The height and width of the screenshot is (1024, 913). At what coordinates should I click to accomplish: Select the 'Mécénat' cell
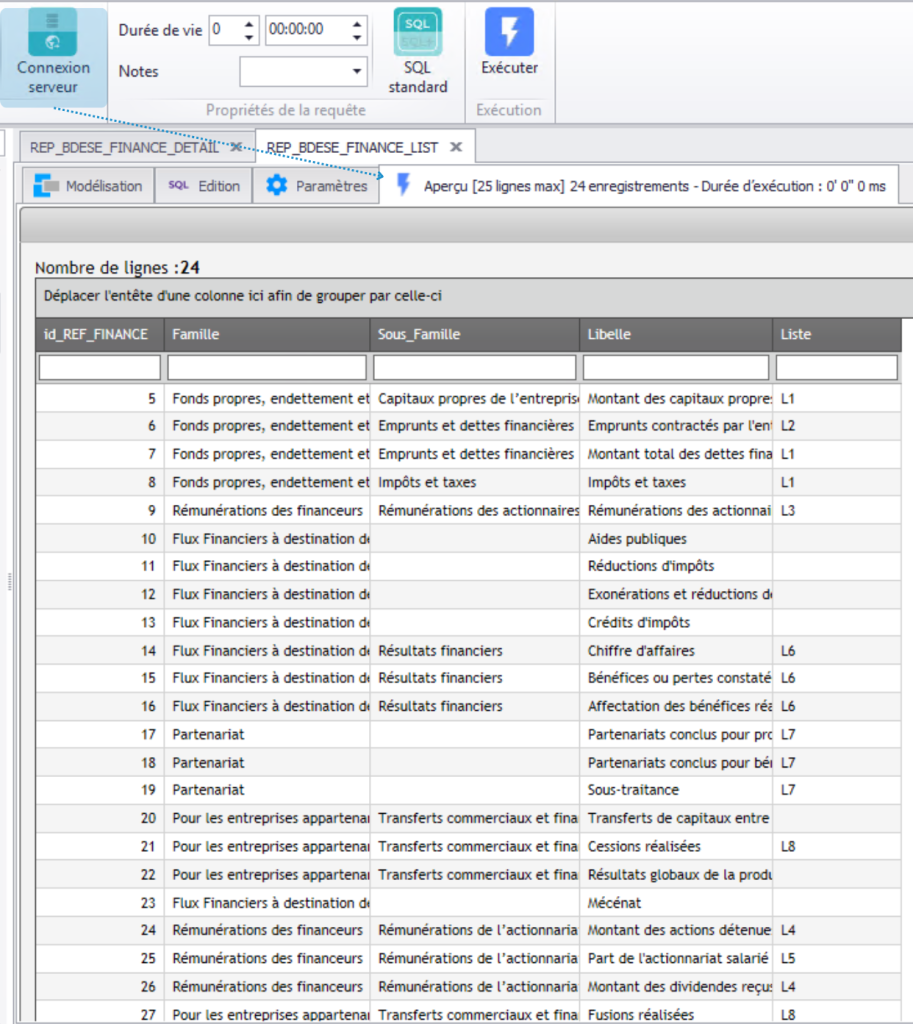pyautogui.click(x=676, y=903)
